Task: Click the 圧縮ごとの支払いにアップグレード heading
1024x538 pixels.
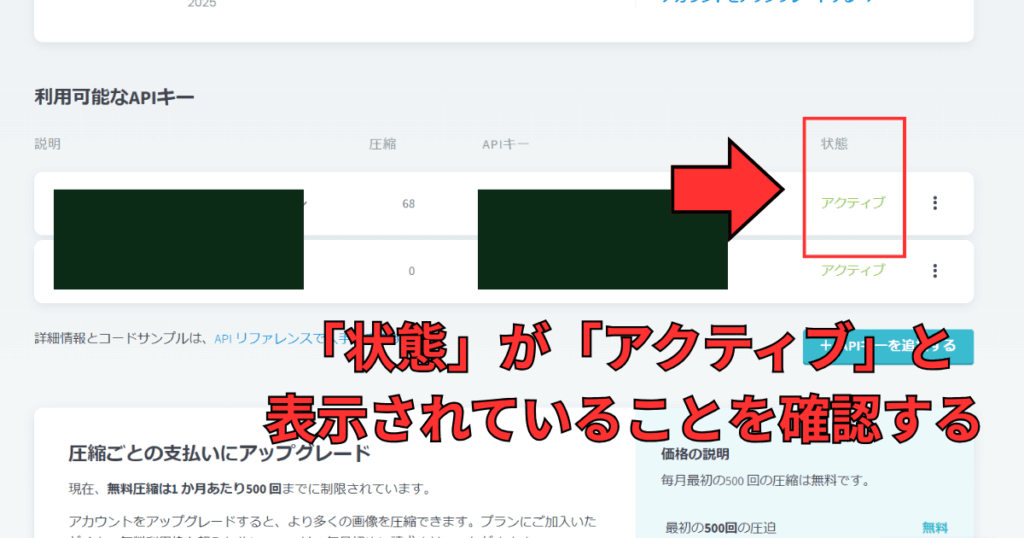Action: (219, 453)
